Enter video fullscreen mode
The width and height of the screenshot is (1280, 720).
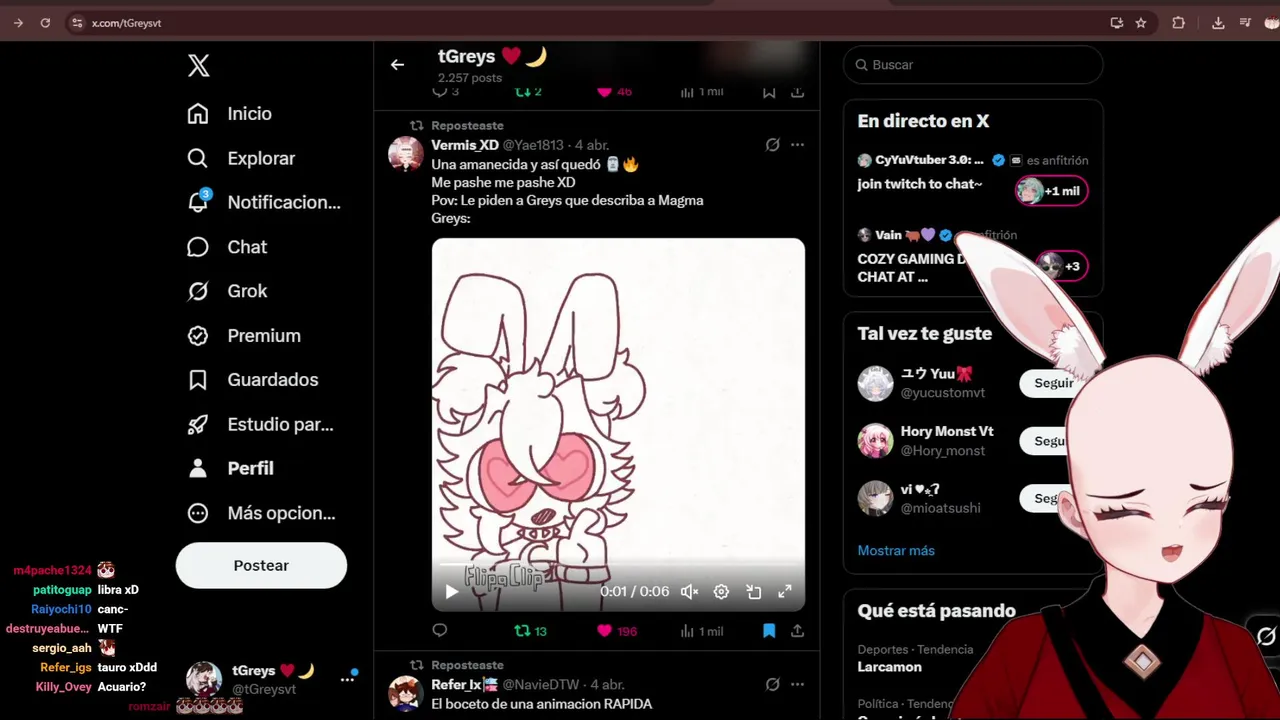[x=785, y=592]
